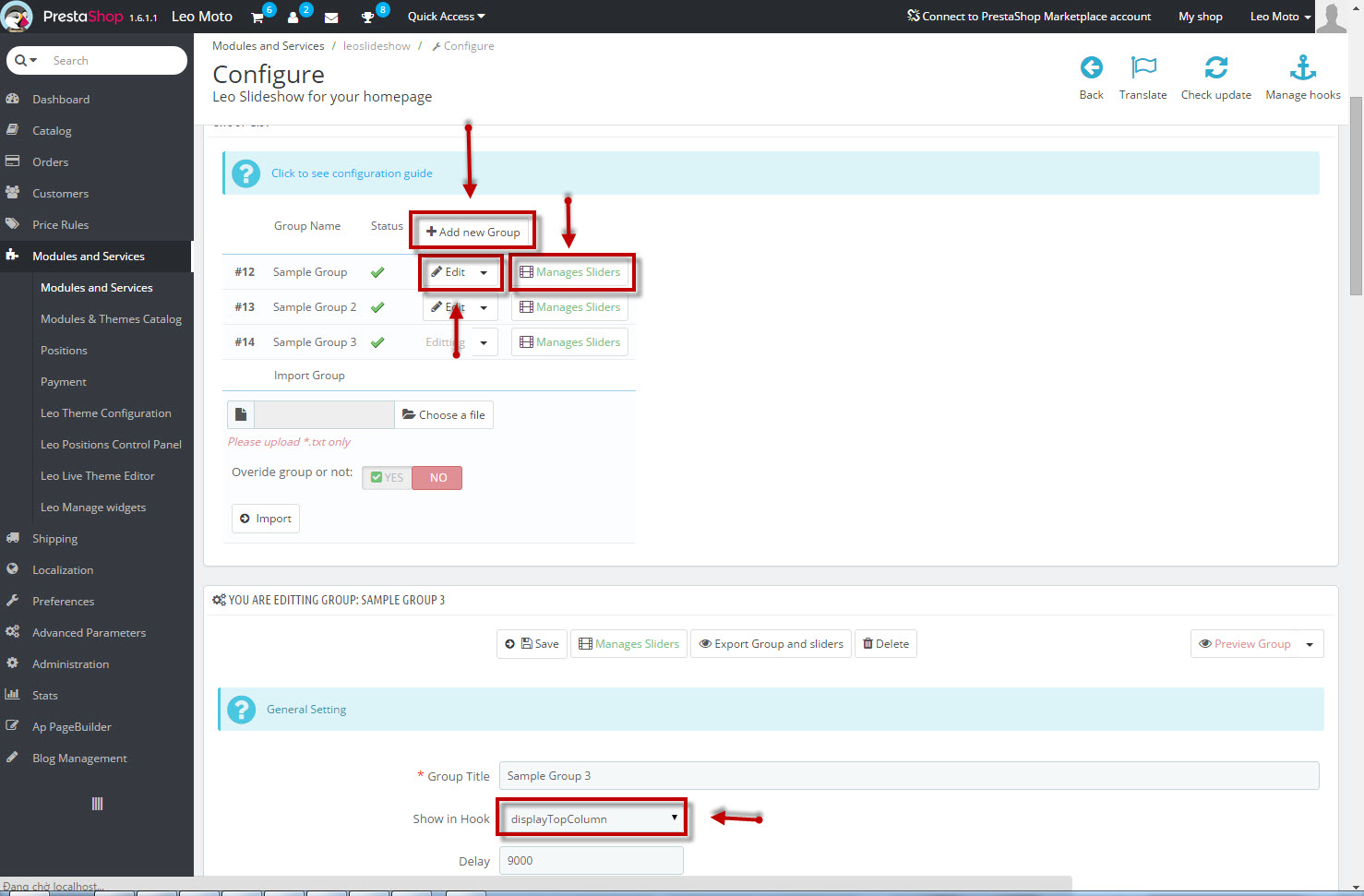Expand Edit dropdown caret for Sample Group 2
The height and width of the screenshot is (896, 1364).
(x=484, y=308)
